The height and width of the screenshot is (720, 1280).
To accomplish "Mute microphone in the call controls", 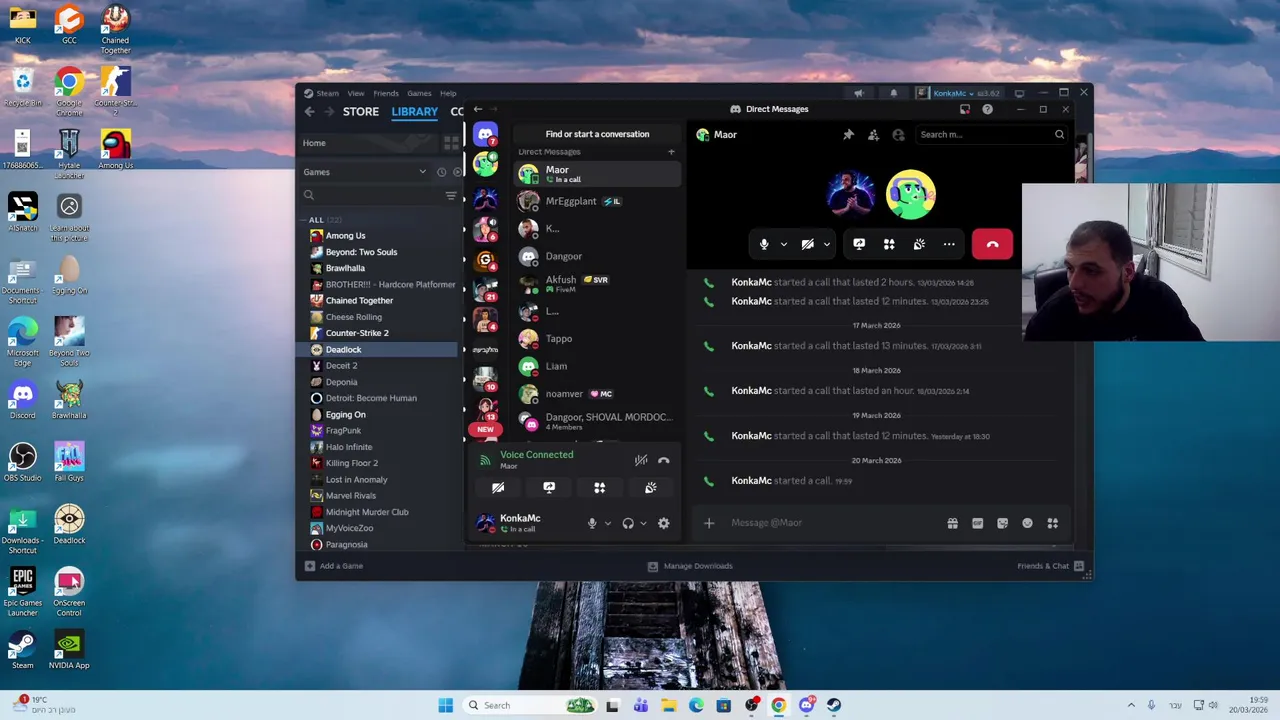I will point(764,244).
